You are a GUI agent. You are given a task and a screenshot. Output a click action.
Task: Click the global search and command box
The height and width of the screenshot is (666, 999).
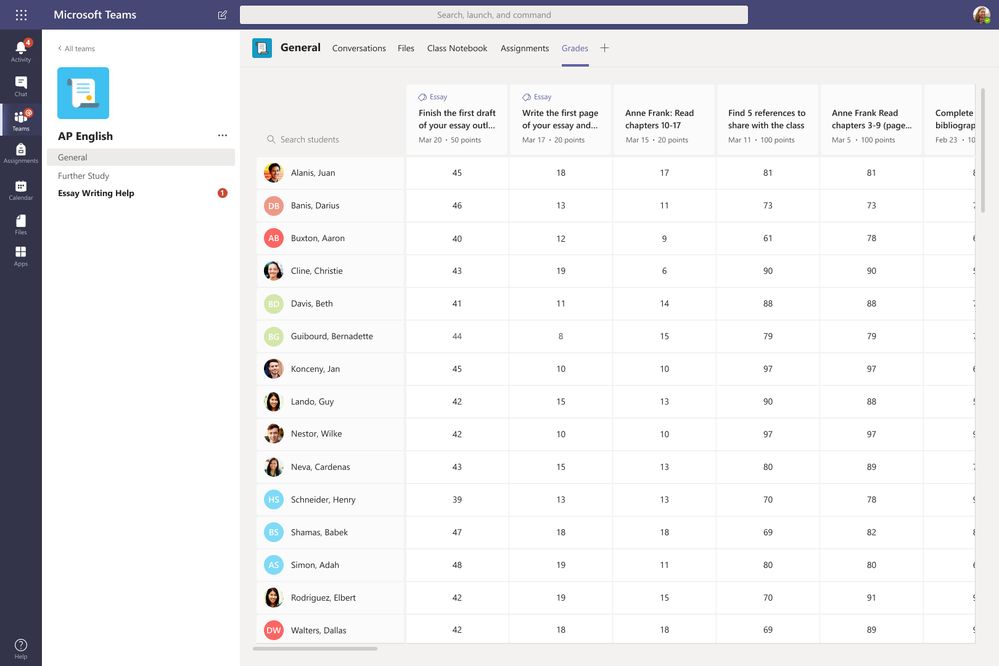(x=494, y=15)
